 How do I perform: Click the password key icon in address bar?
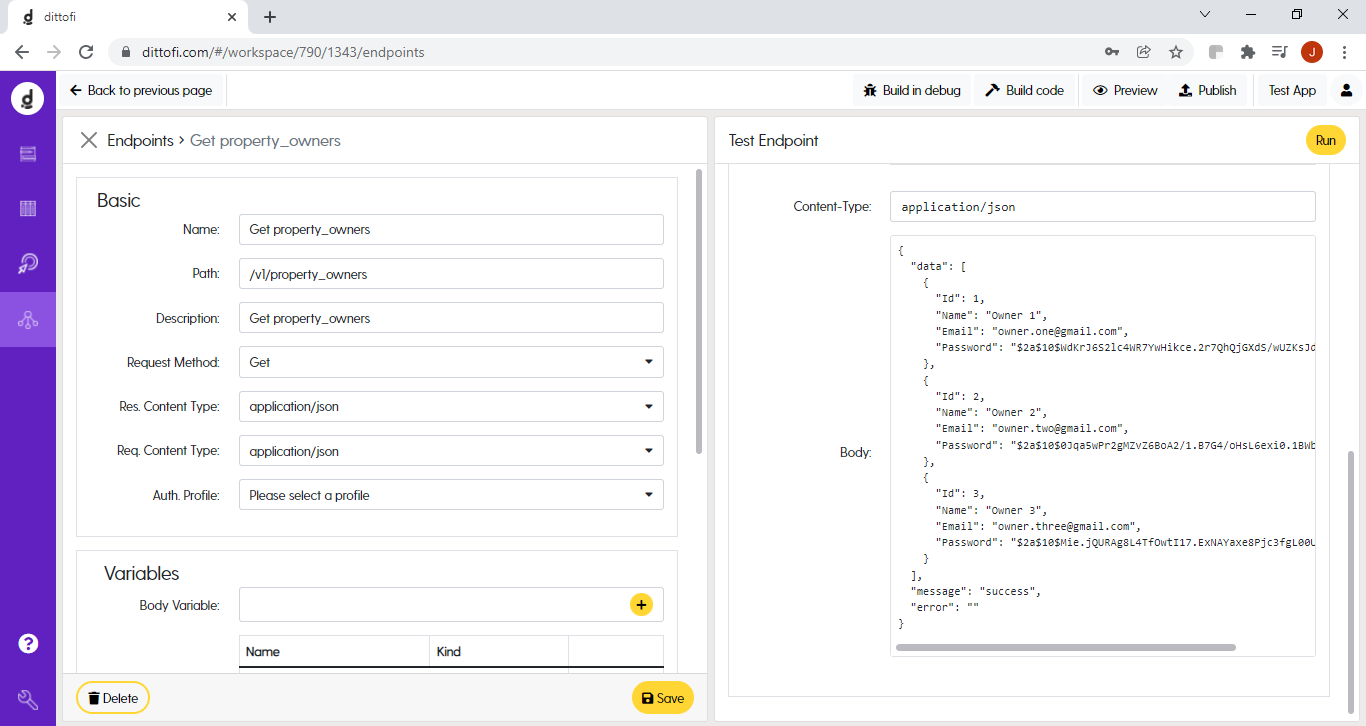(1112, 52)
